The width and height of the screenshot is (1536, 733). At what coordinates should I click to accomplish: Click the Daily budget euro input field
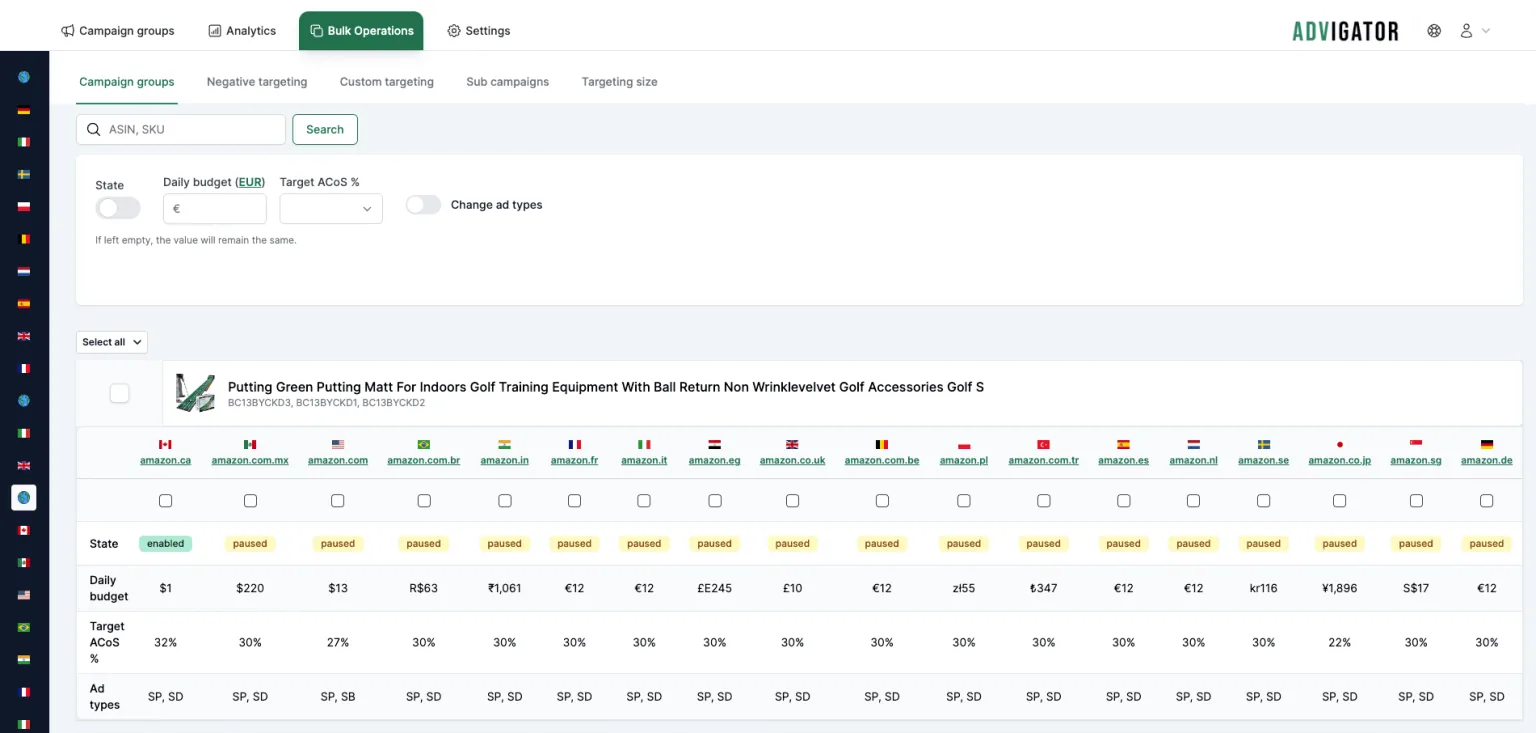[x=215, y=209]
